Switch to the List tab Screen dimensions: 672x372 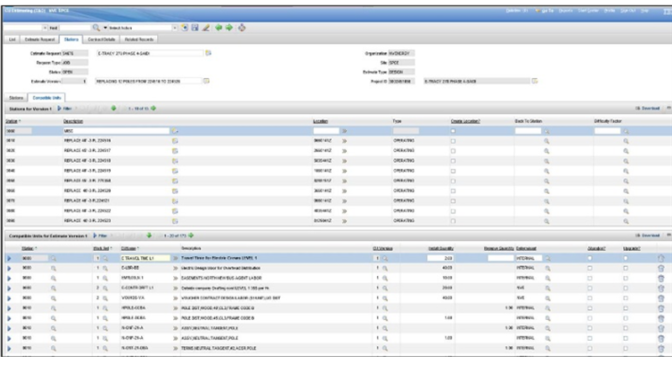coord(12,39)
